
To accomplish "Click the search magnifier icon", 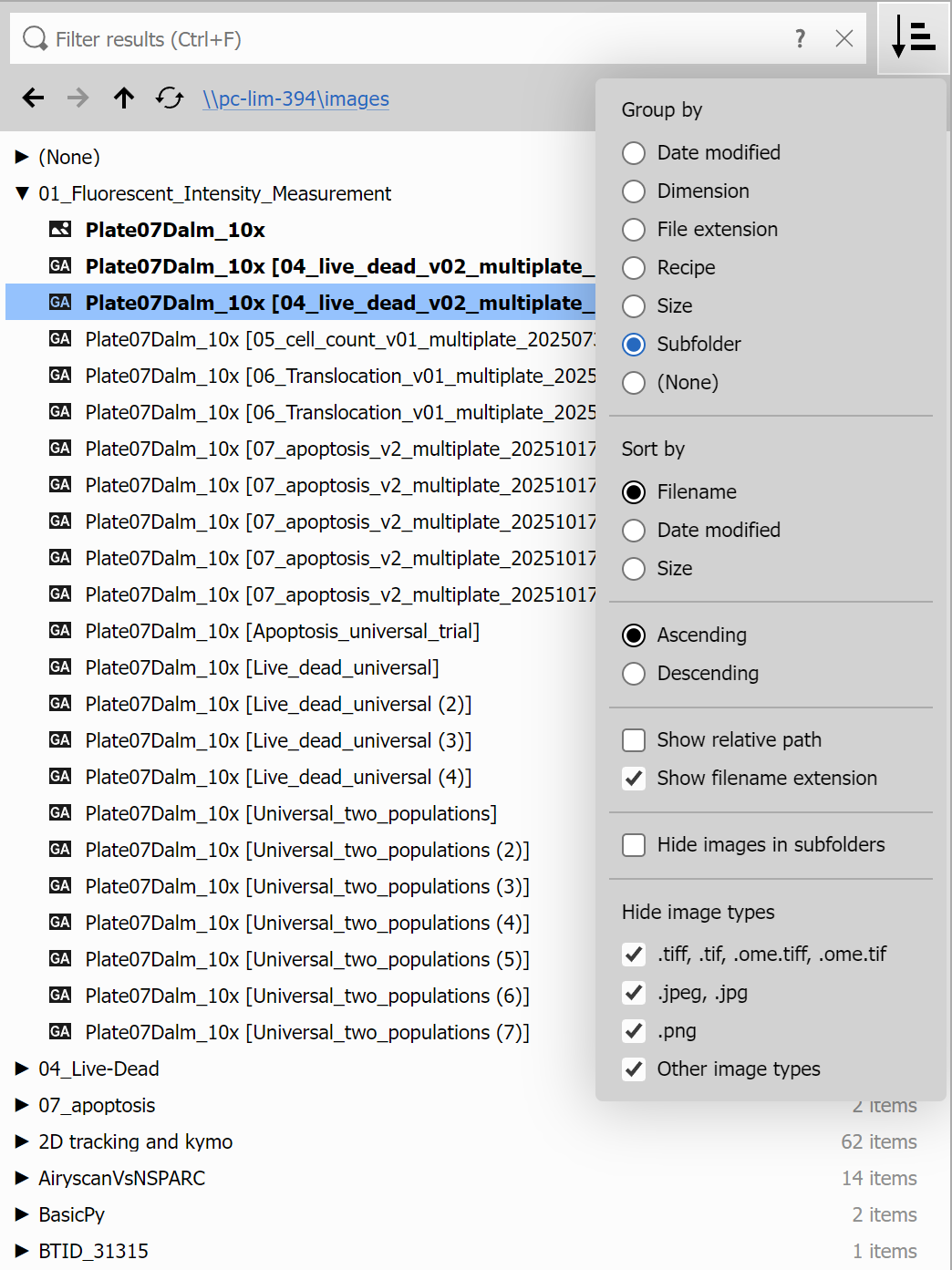I will coord(35,38).
